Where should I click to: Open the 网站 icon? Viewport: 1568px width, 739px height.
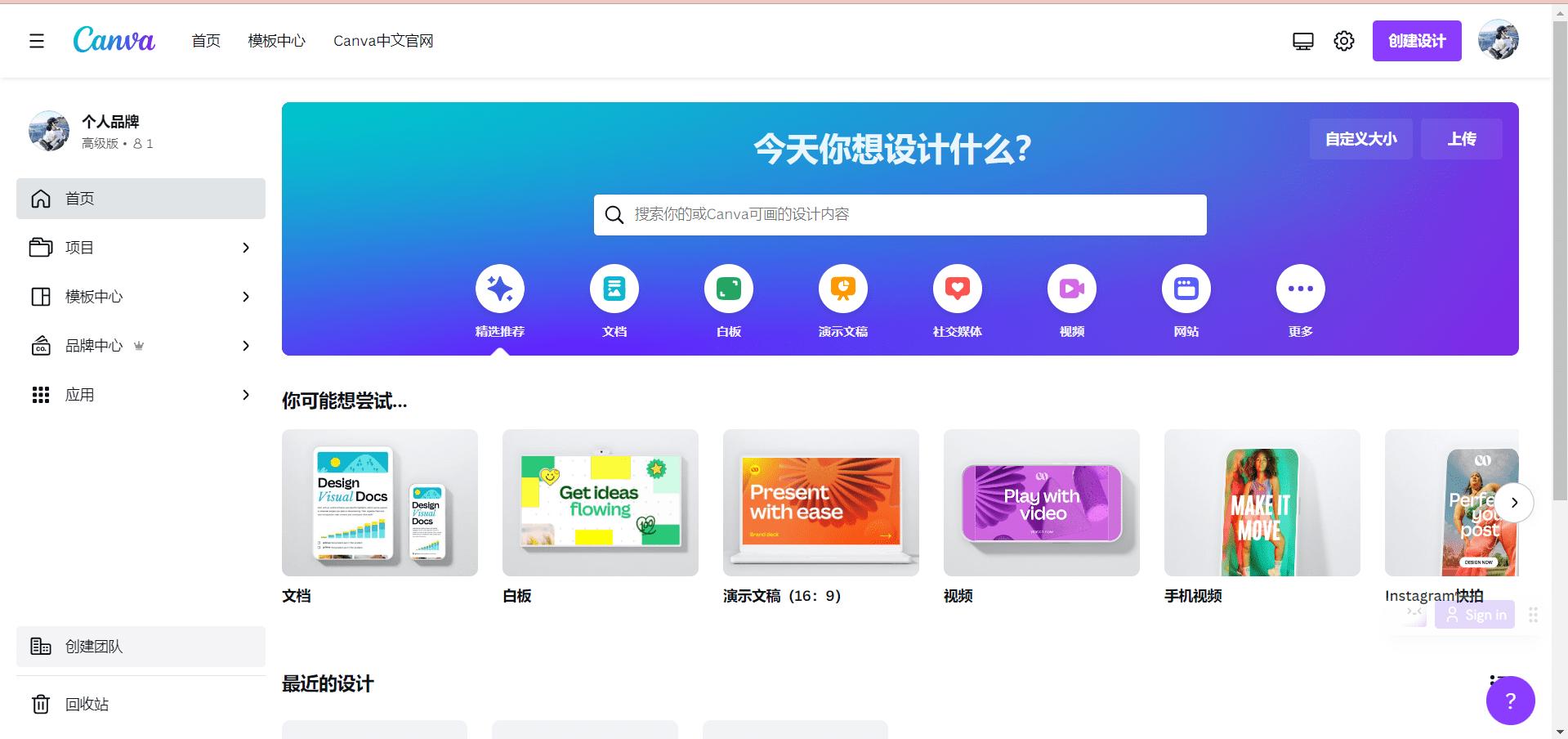1186,288
